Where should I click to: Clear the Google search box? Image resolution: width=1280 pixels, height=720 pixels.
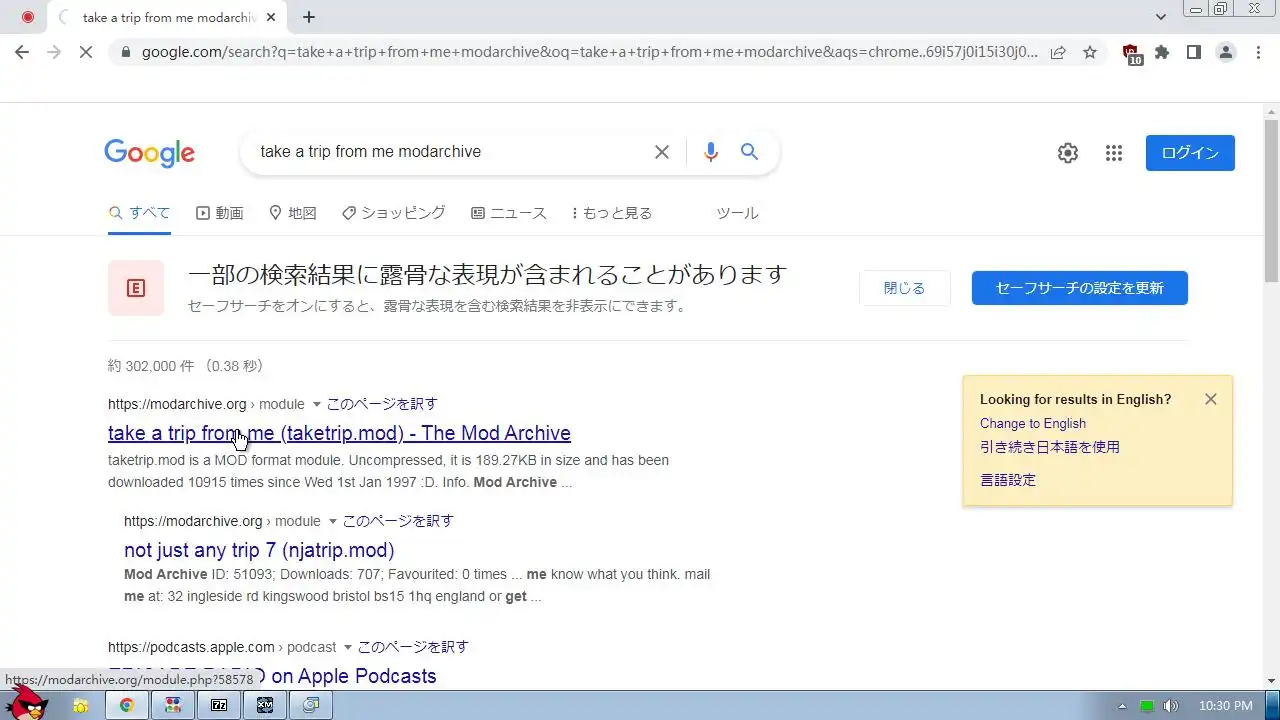point(662,152)
